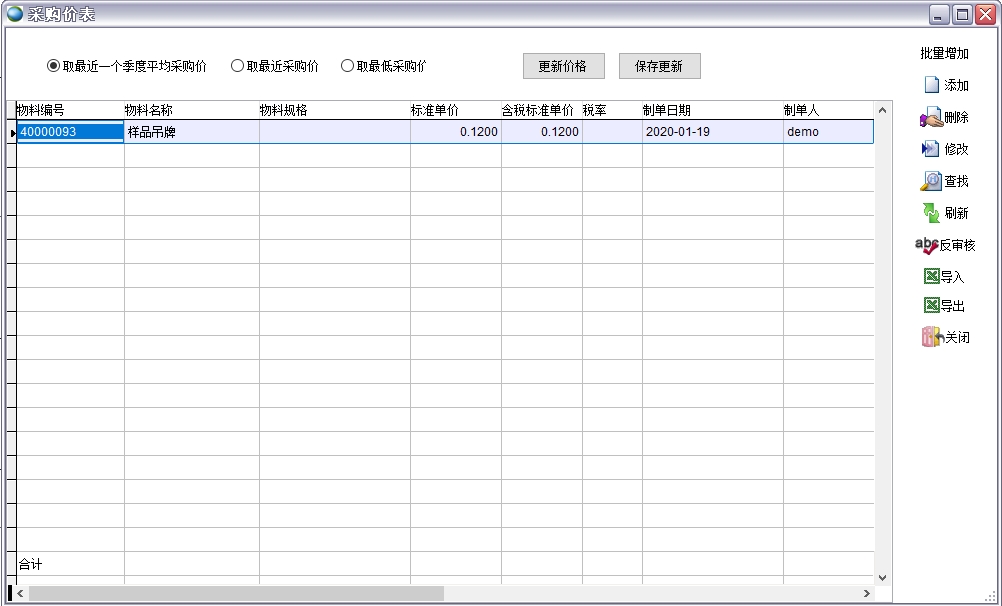Click the 查找 (Find) magnifier icon

point(944,181)
